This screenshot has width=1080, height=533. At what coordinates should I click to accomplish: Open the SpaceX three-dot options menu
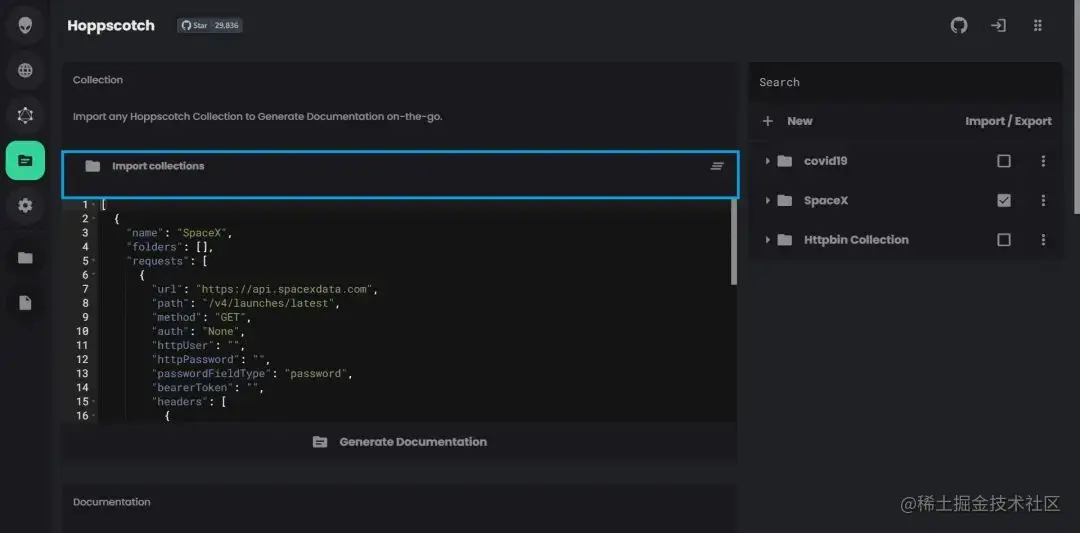click(x=1043, y=200)
